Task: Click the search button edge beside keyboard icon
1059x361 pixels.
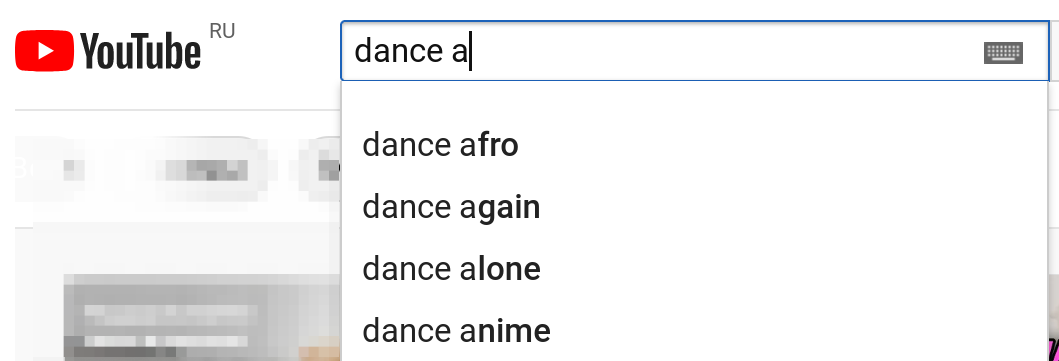Action: (1055, 51)
